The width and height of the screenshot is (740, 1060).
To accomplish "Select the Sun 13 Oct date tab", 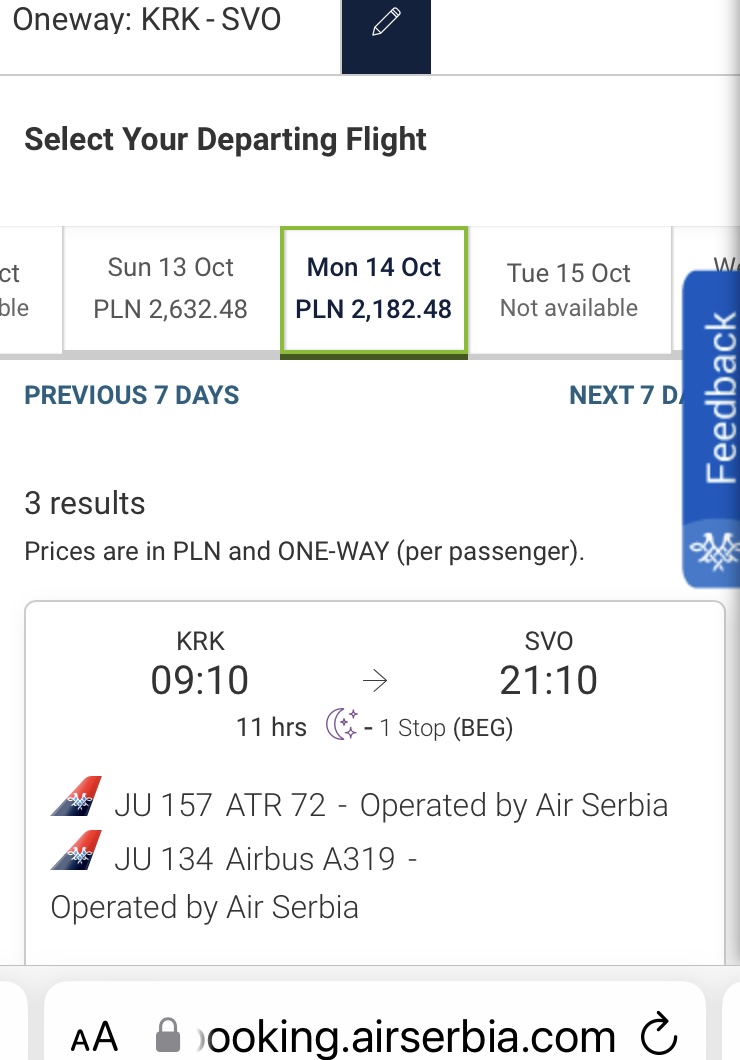I will pos(170,289).
